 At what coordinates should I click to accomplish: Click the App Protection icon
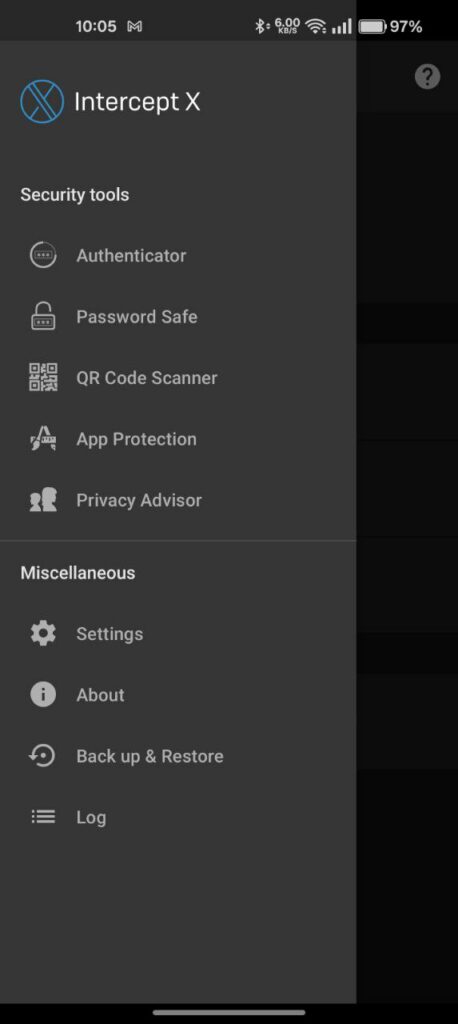(x=43, y=438)
